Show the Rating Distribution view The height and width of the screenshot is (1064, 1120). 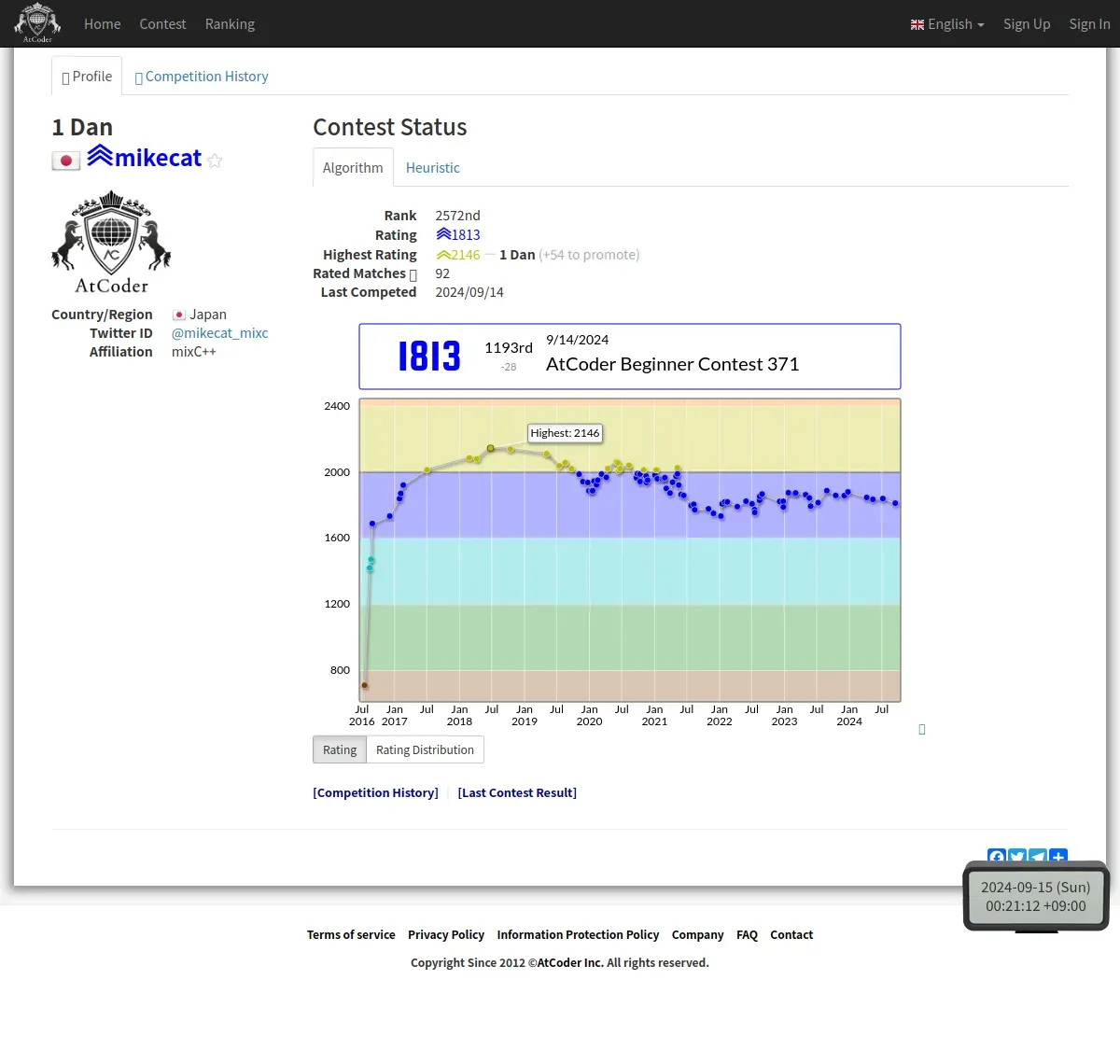(x=425, y=749)
